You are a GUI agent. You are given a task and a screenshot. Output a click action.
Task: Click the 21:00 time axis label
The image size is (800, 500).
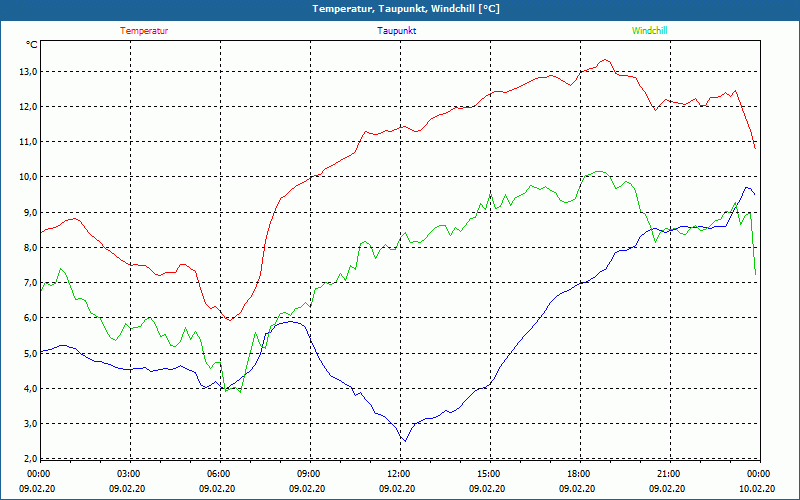(669, 474)
